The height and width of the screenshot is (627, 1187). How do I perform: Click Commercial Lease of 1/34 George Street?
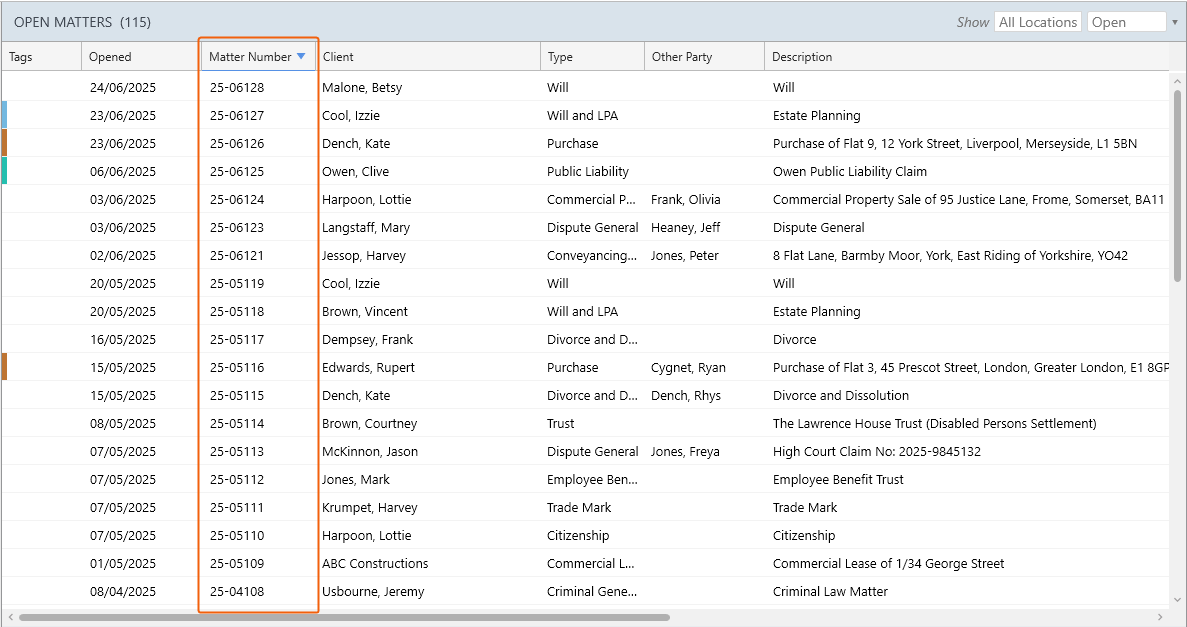[888, 563]
